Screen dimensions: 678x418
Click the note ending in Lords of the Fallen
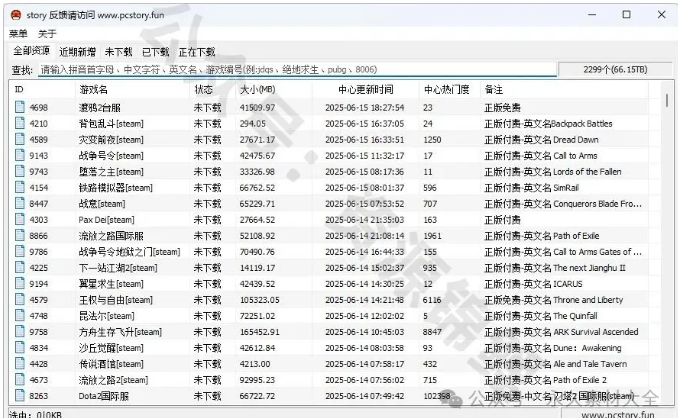(553, 172)
